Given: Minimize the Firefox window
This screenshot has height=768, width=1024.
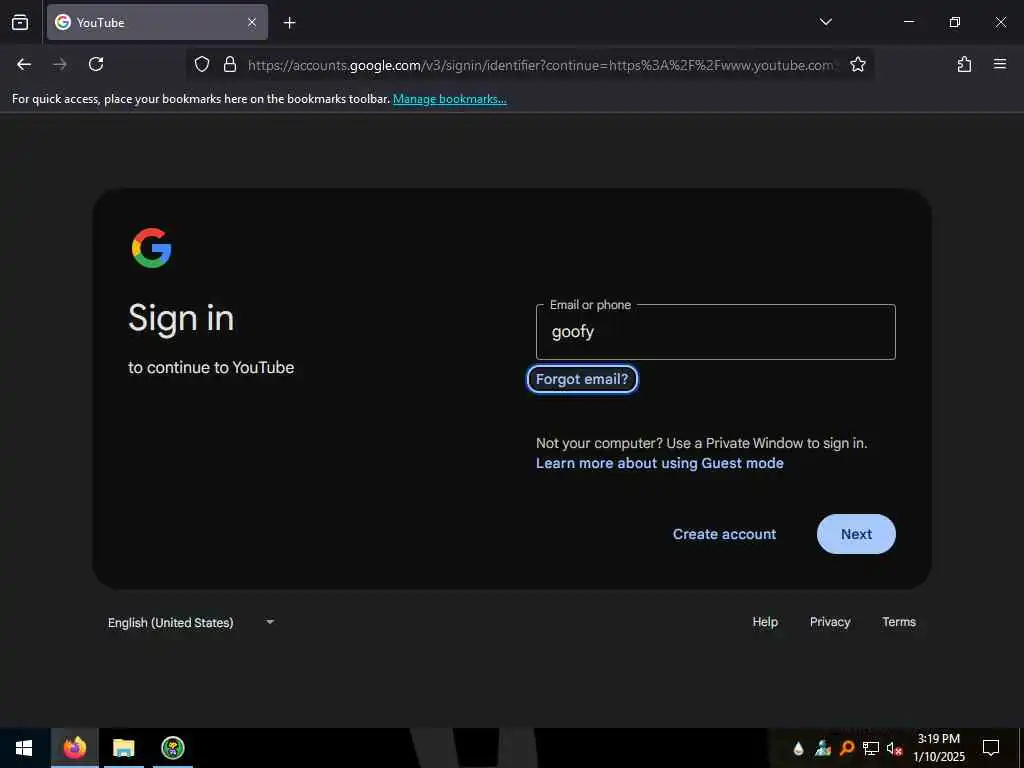Looking at the screenshot, I should coord(908,22).
